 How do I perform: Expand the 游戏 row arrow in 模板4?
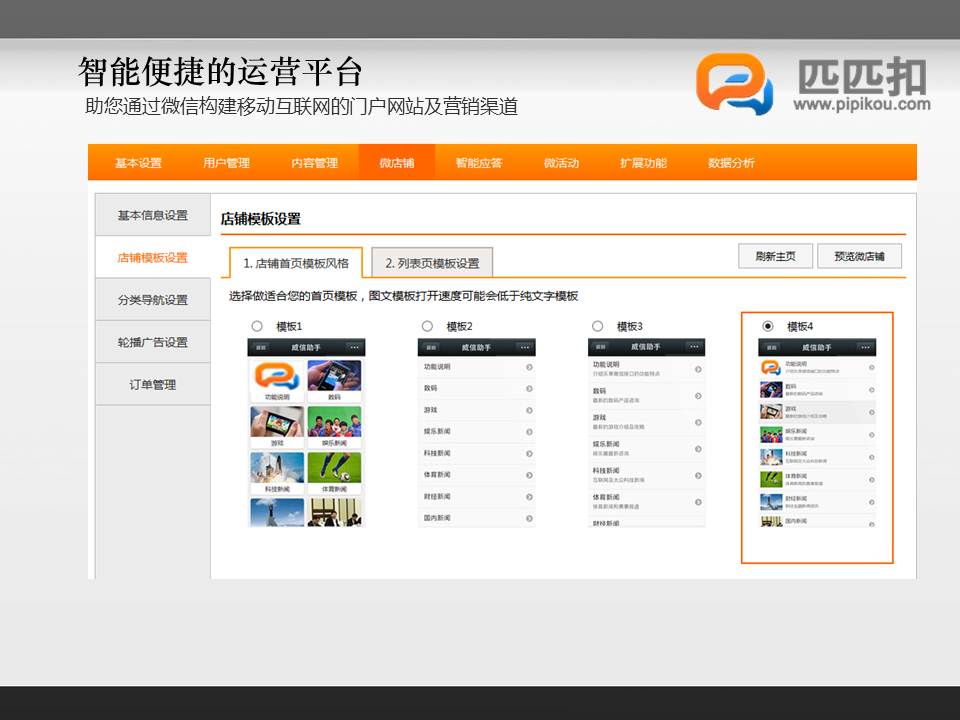[x=871, y=412]
